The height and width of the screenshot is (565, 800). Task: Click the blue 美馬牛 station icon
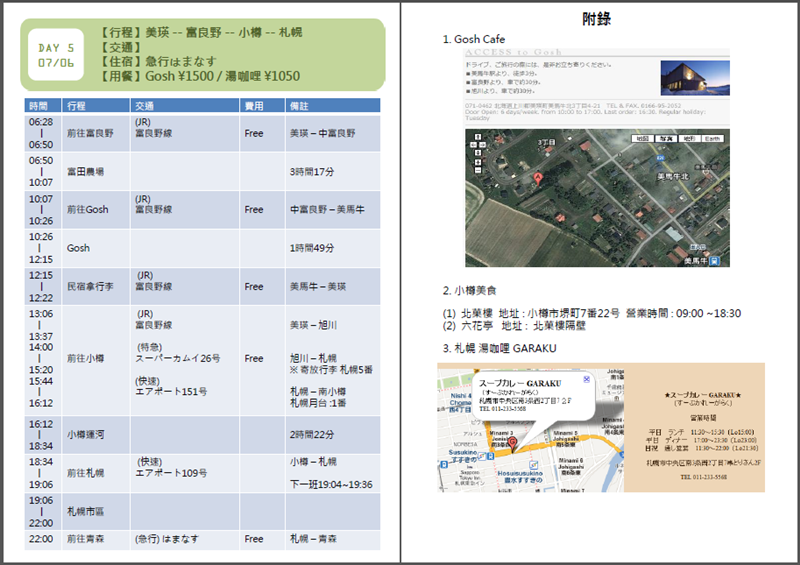[x=714, y=261]
